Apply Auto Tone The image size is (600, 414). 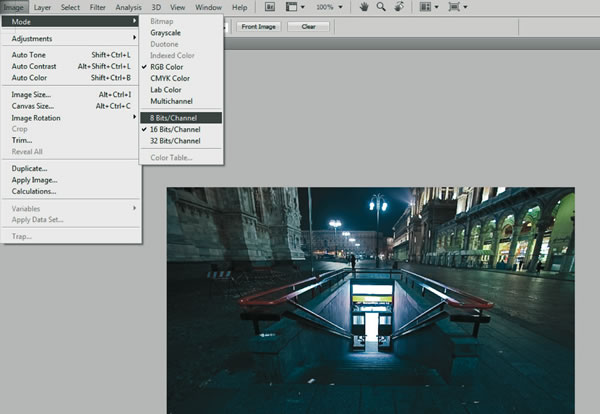[x=70, y=55]
